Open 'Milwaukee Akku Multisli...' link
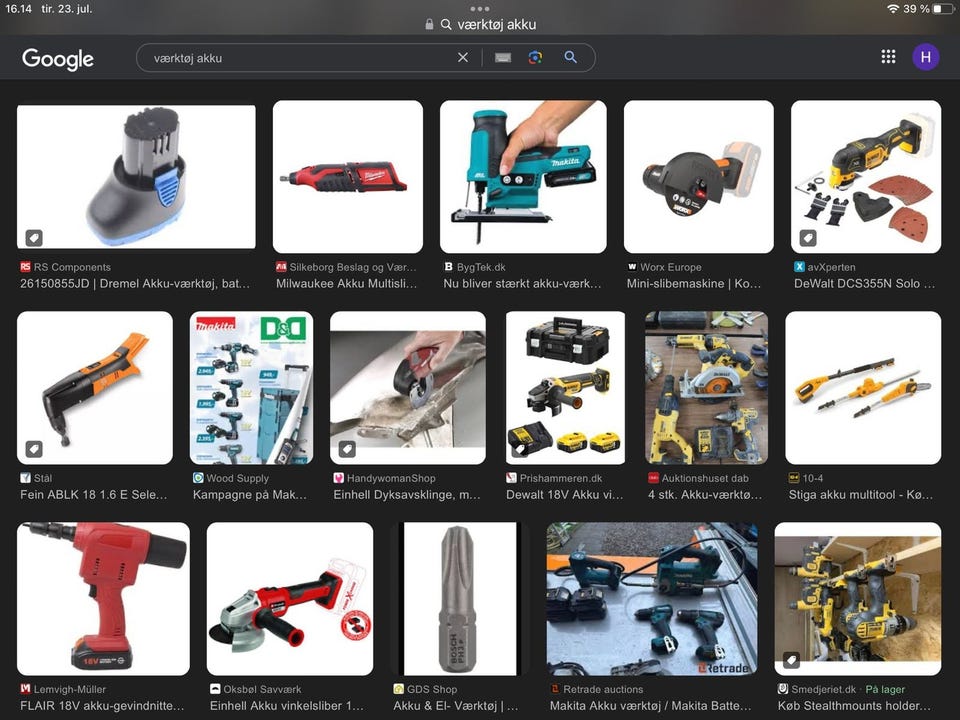The width and height of the screenshot is (960, 720). click(346, 283)
